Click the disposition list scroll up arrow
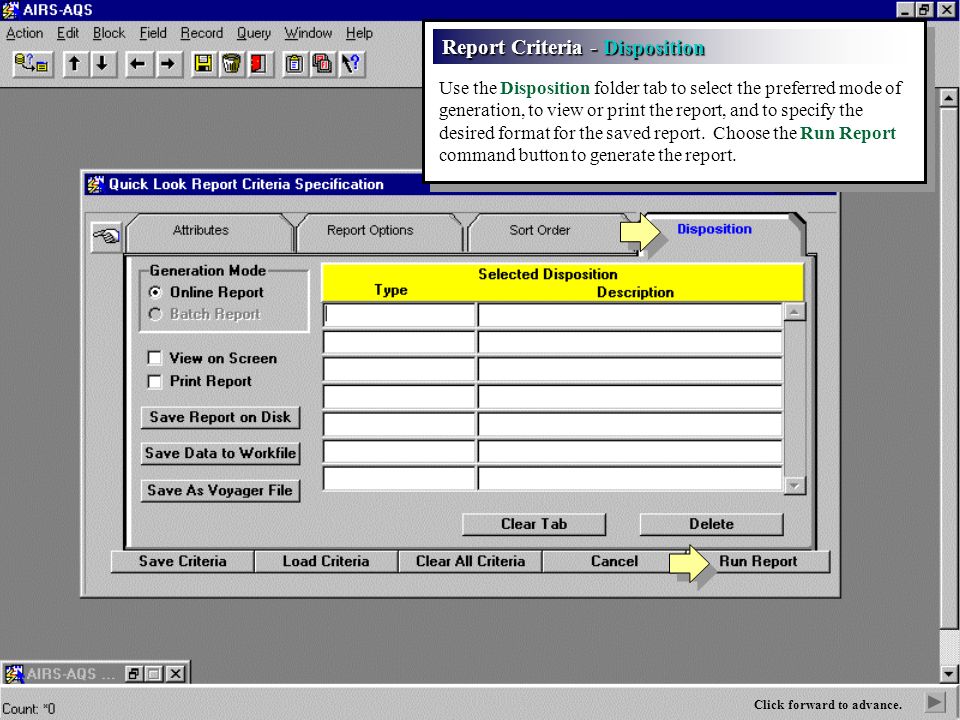Screen dimensions: 960x720 (795, 312)
